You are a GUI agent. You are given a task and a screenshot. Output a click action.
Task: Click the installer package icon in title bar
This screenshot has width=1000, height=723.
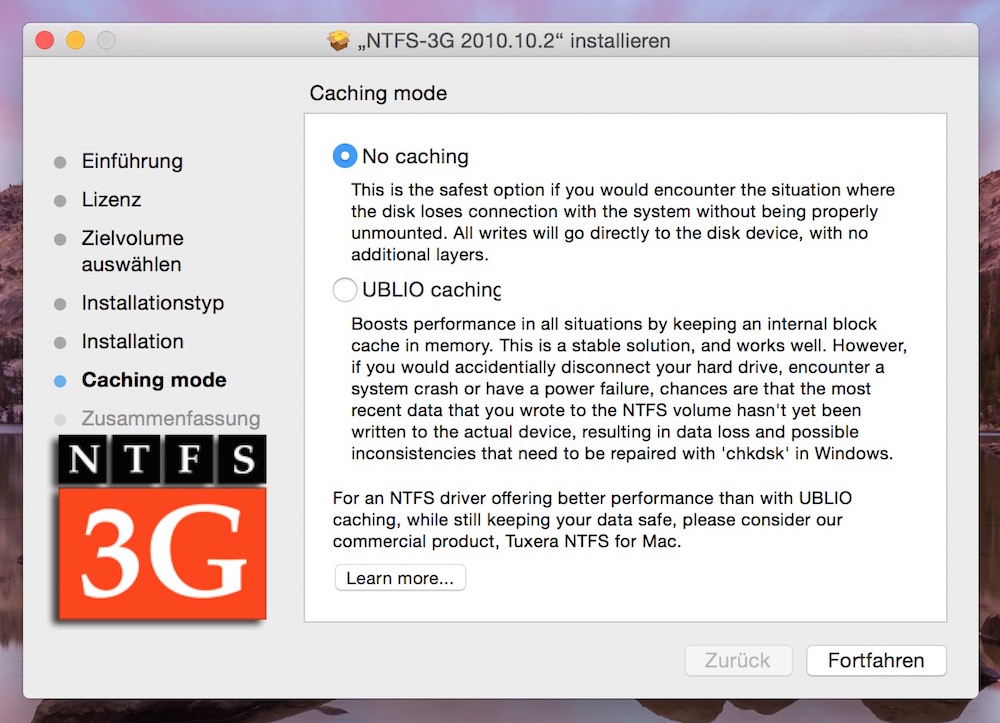338,40
